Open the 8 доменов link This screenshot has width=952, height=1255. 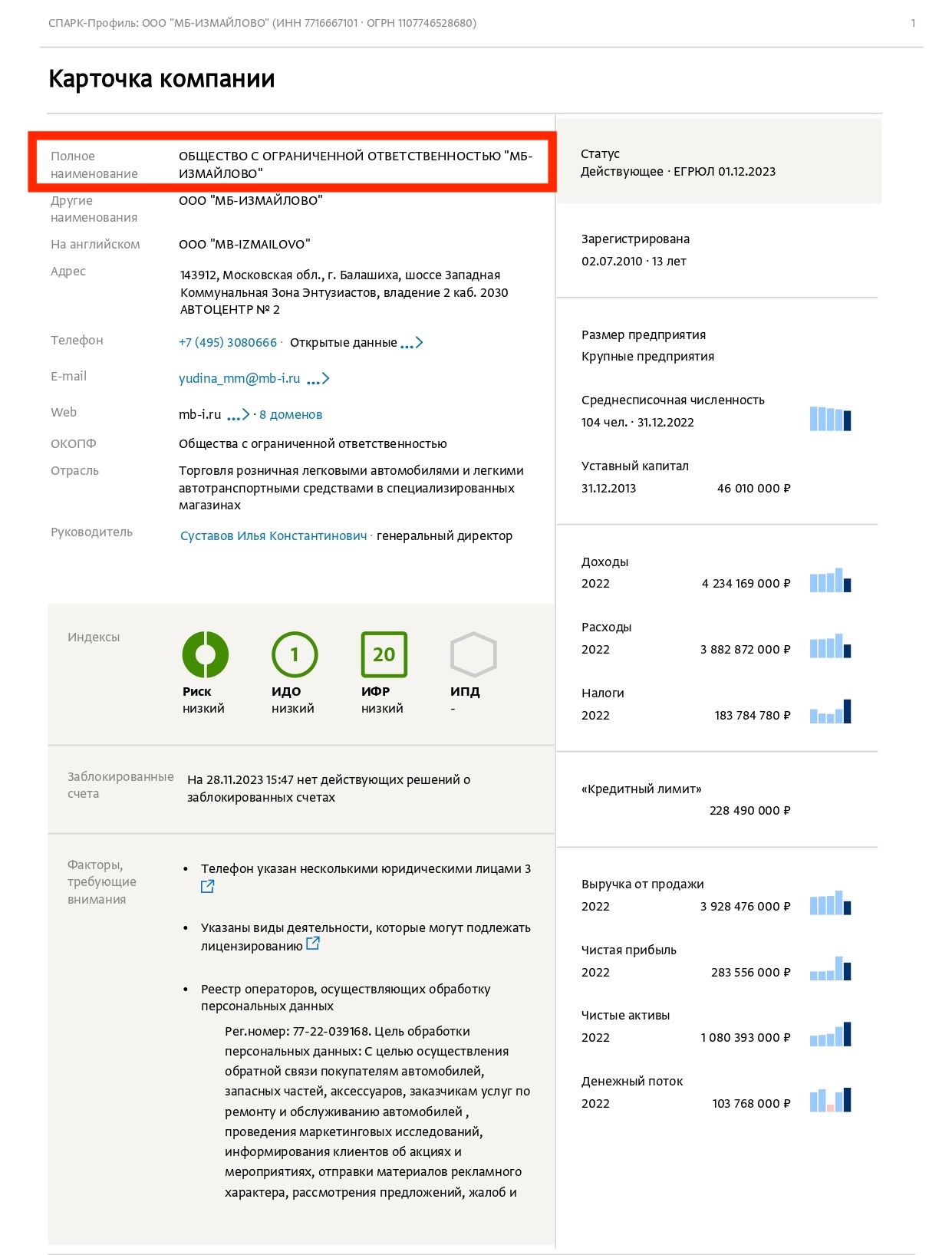pos(291,415)
